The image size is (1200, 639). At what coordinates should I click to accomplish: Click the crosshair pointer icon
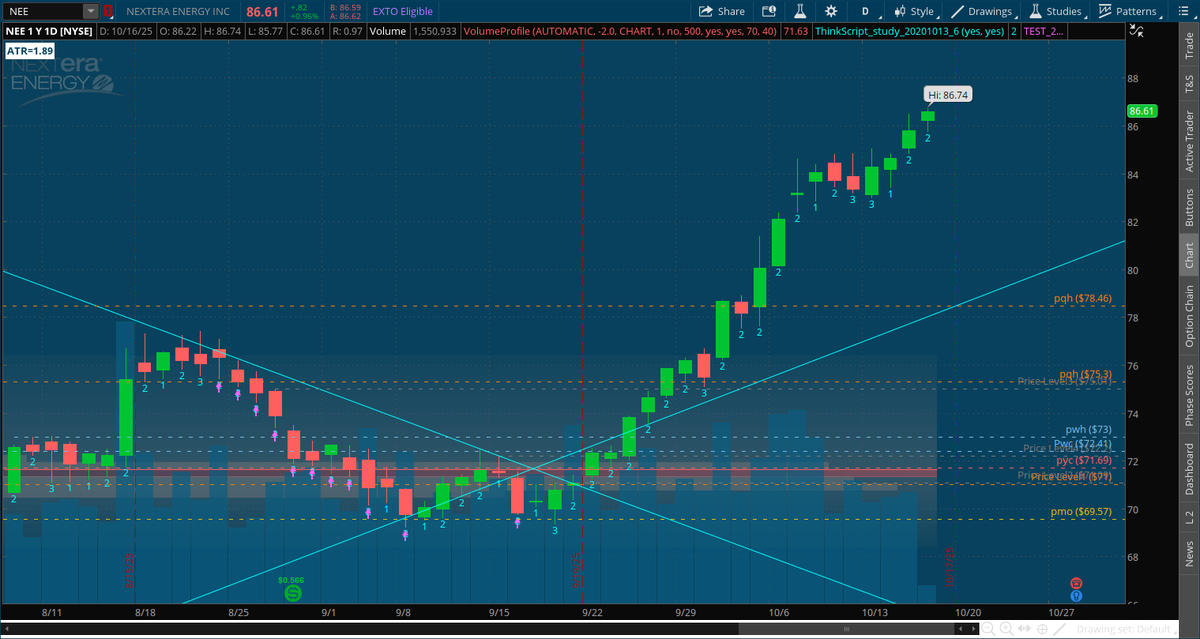[x=1042, y=629]
